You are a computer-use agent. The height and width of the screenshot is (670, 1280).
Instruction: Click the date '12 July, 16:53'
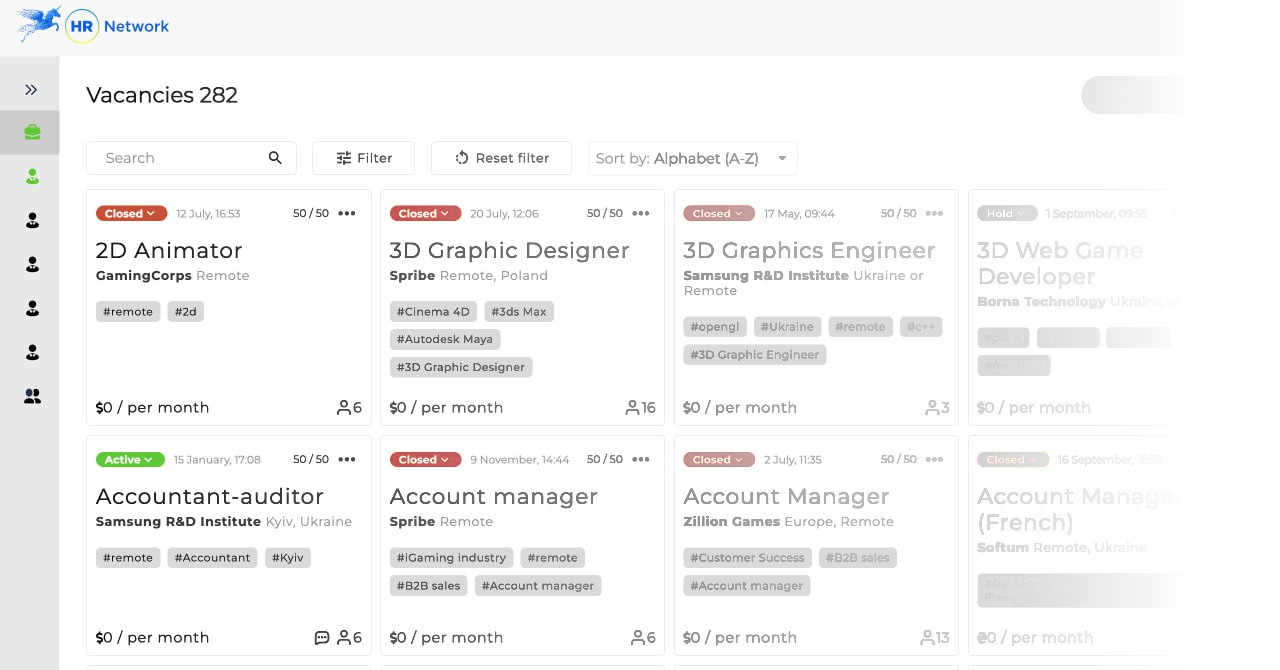point(208,213)
